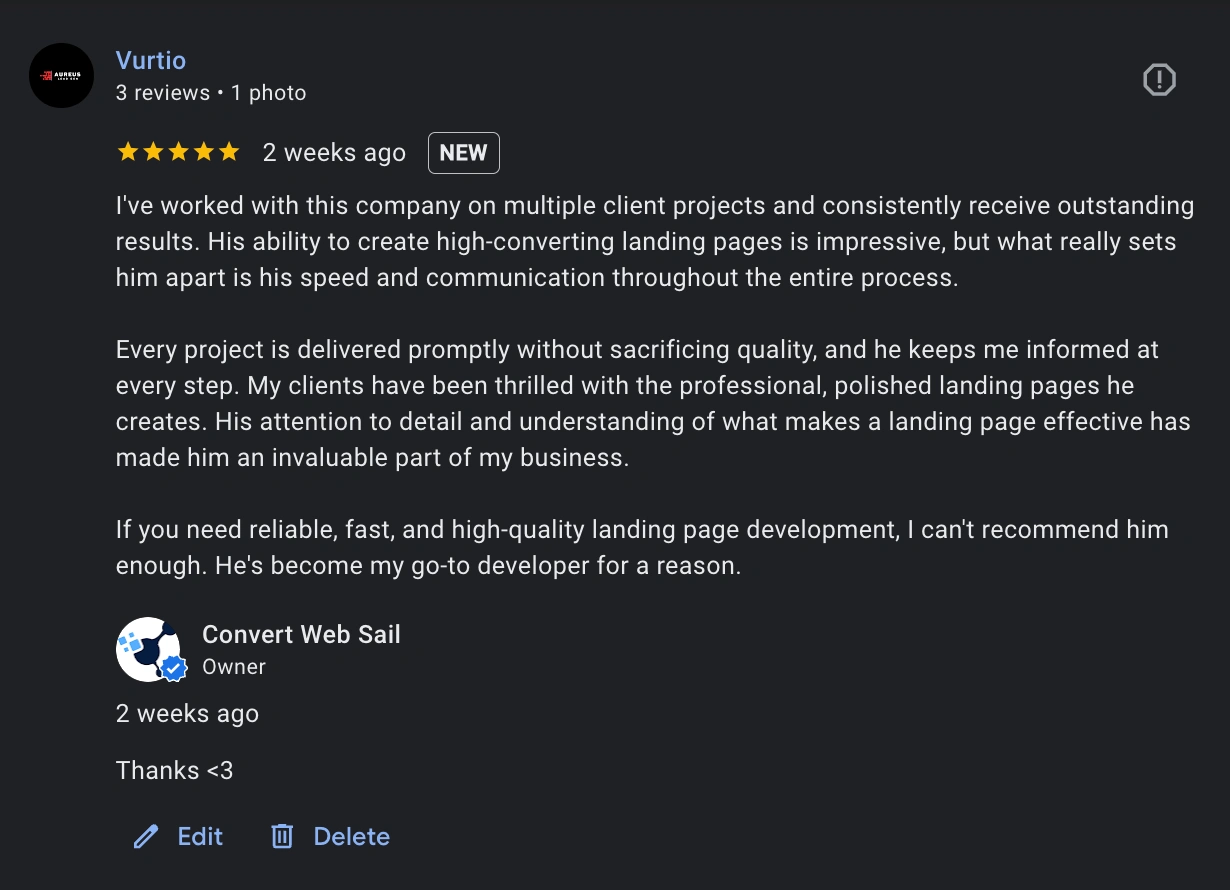
Task: Click the 3 reviews count text
Action: 163,92
